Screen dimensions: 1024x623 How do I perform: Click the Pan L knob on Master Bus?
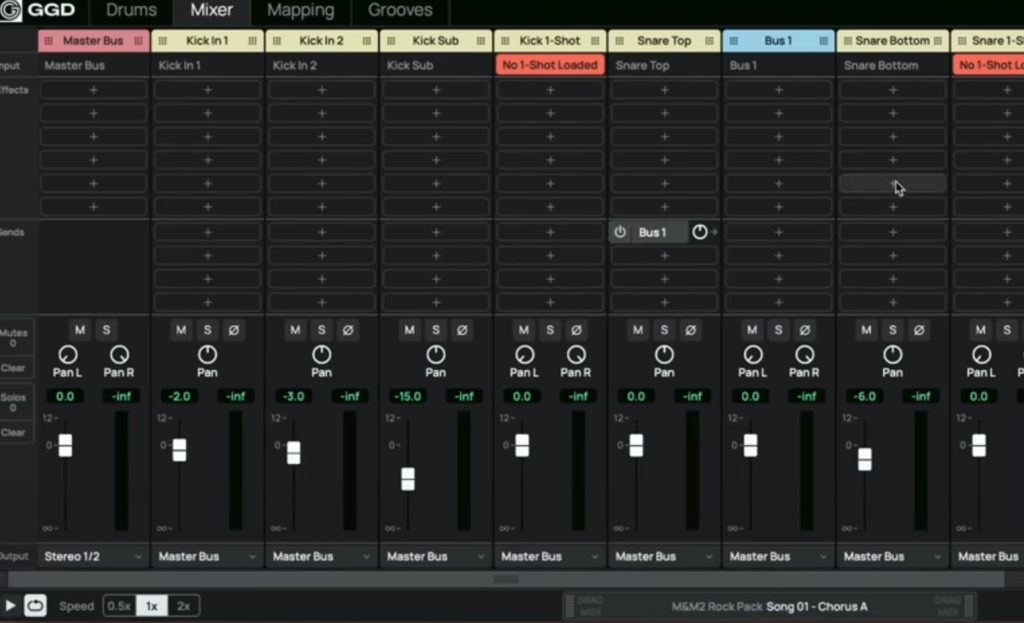pyautogui.click(x=67, y=355)
